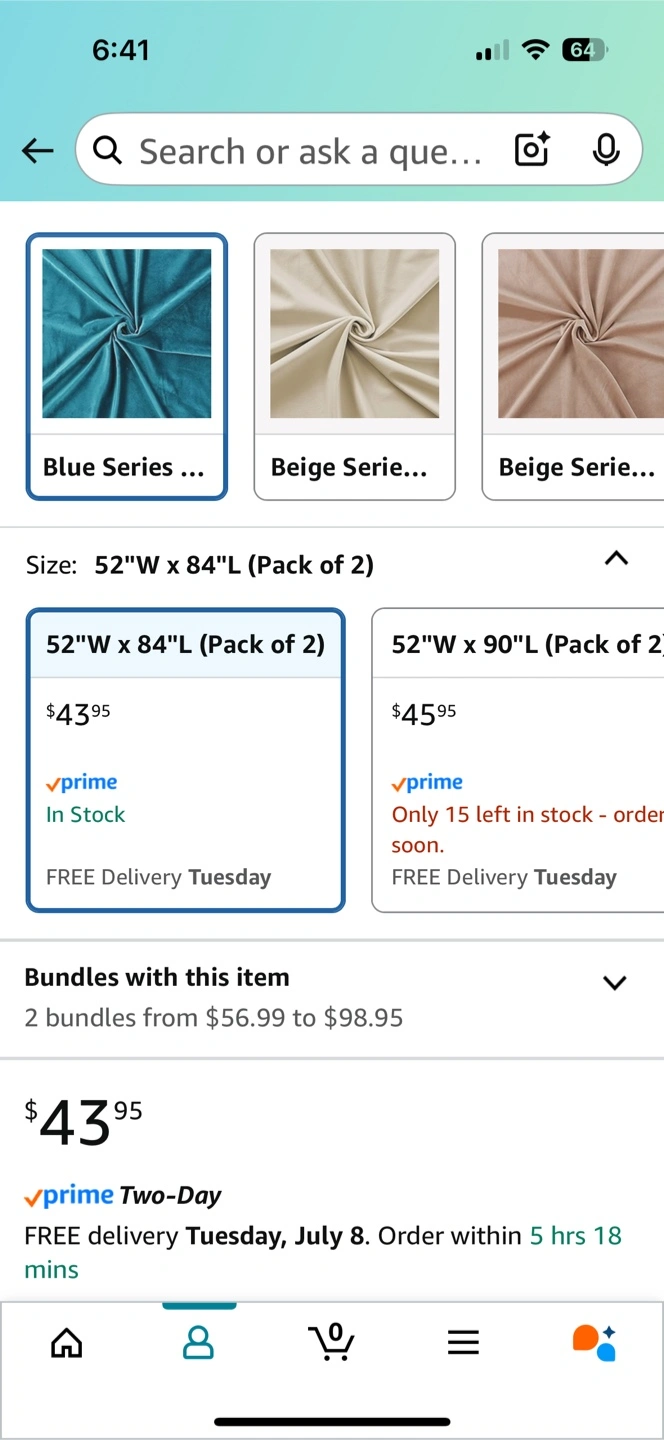Select 52"W x 84"L (Pack of 2) card

click(186, 760)
